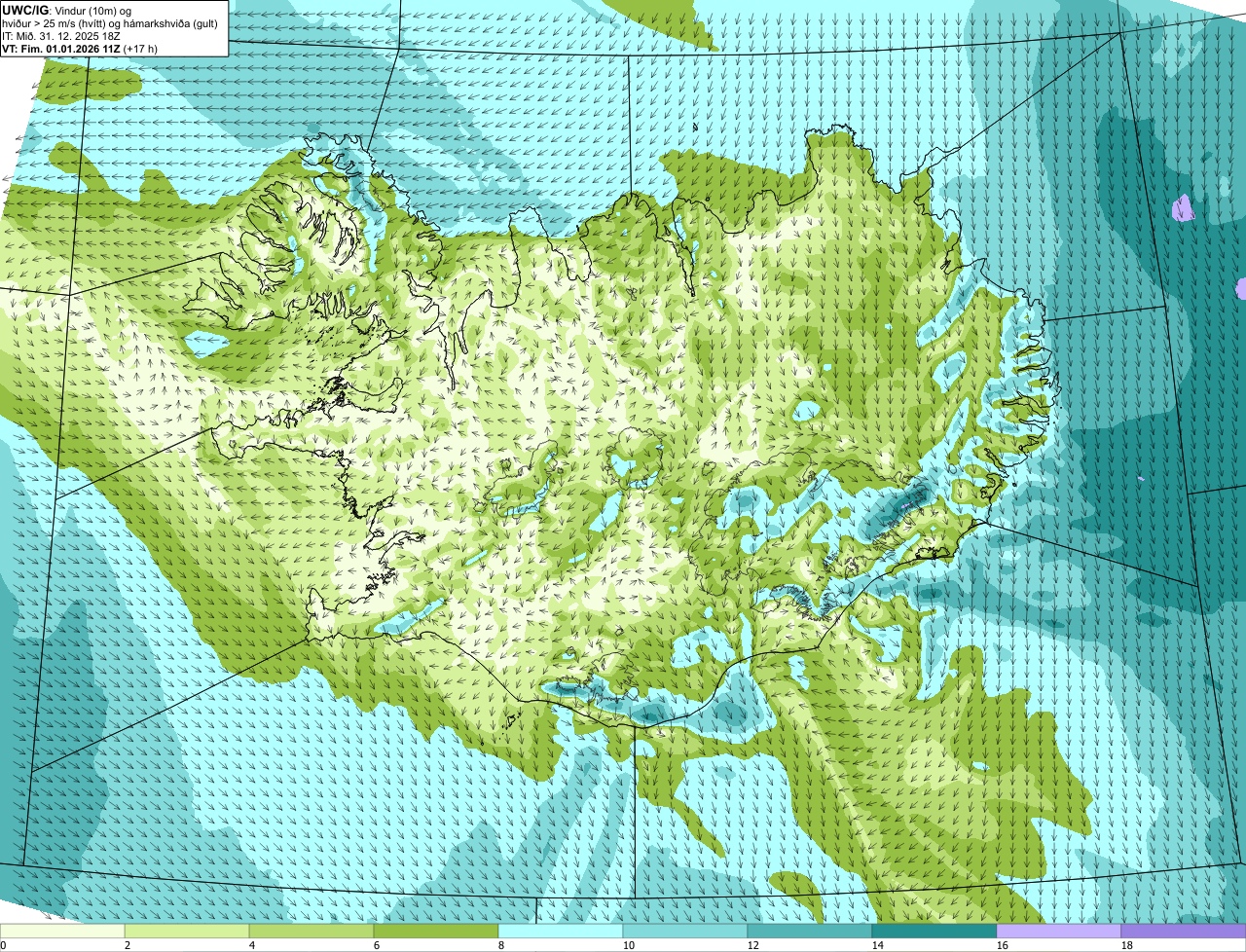Click the 14–16 m/s dark teal swatch
This screenshot has width=1246, height=952.
[934, 931]
